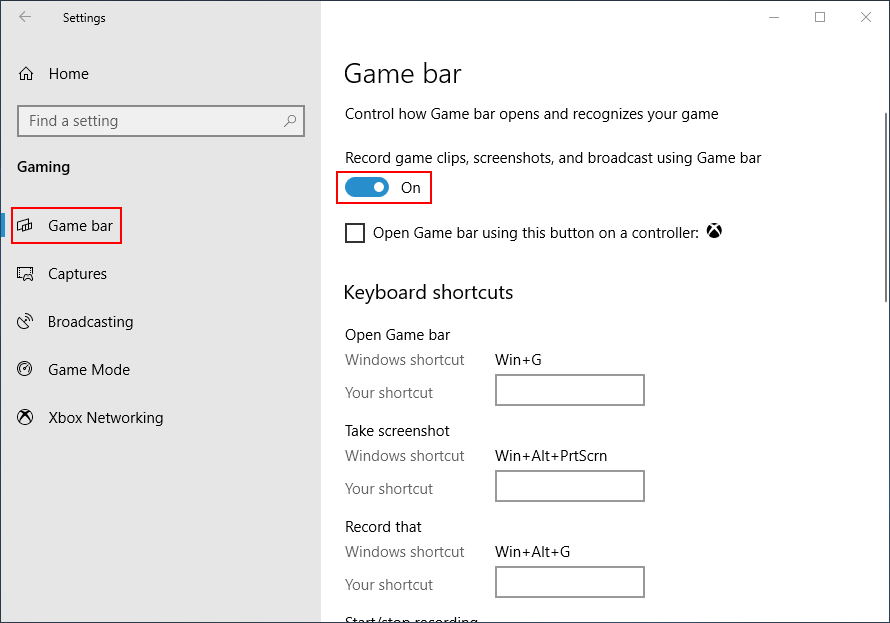Open Game Mode settings
Image resolution: width=890 pixels, height=623 pixels.
(x=89, y=369)
